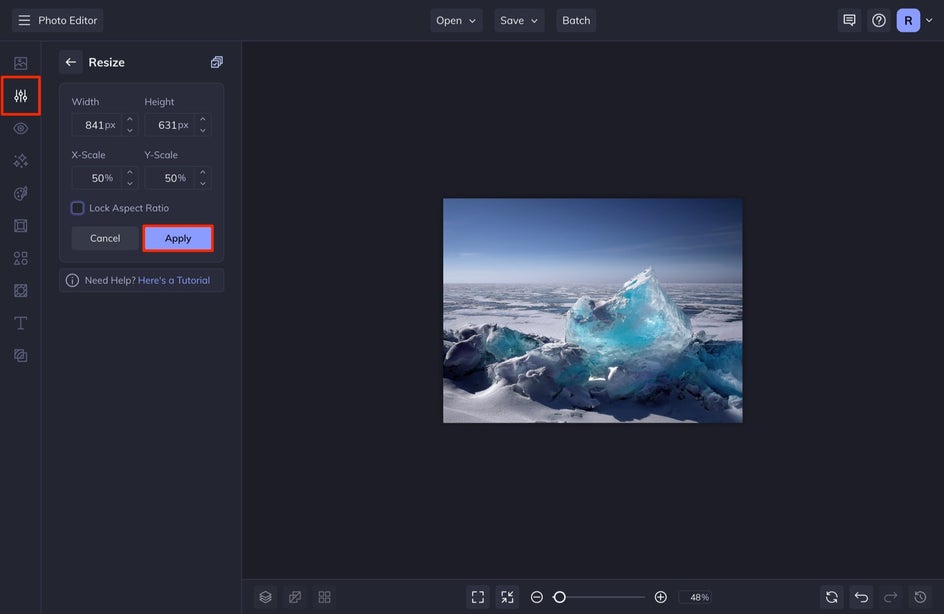Click the Photo Editor title label

[67, 20]
